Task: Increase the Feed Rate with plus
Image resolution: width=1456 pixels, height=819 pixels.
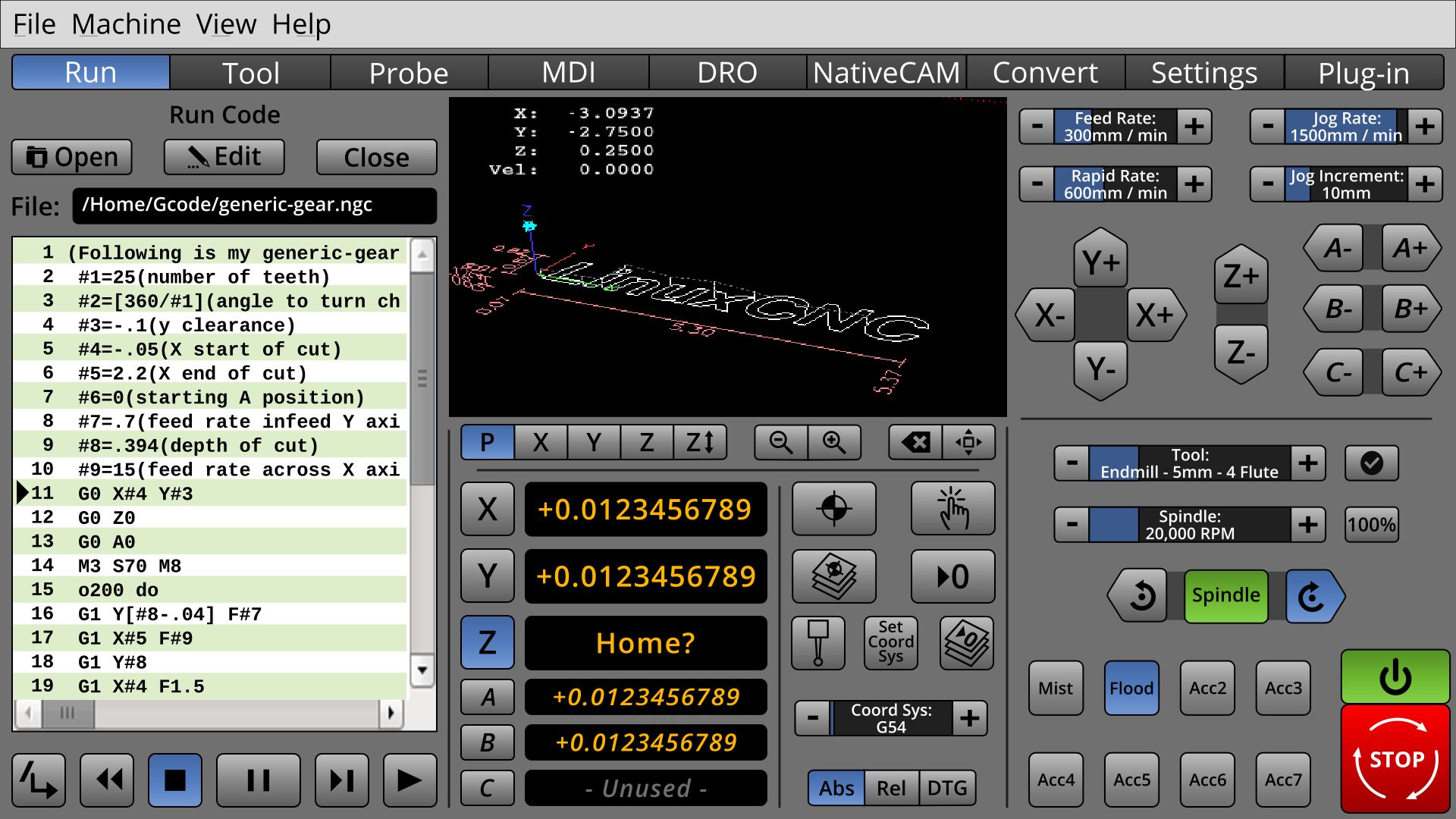Action: pos(1194,126)
